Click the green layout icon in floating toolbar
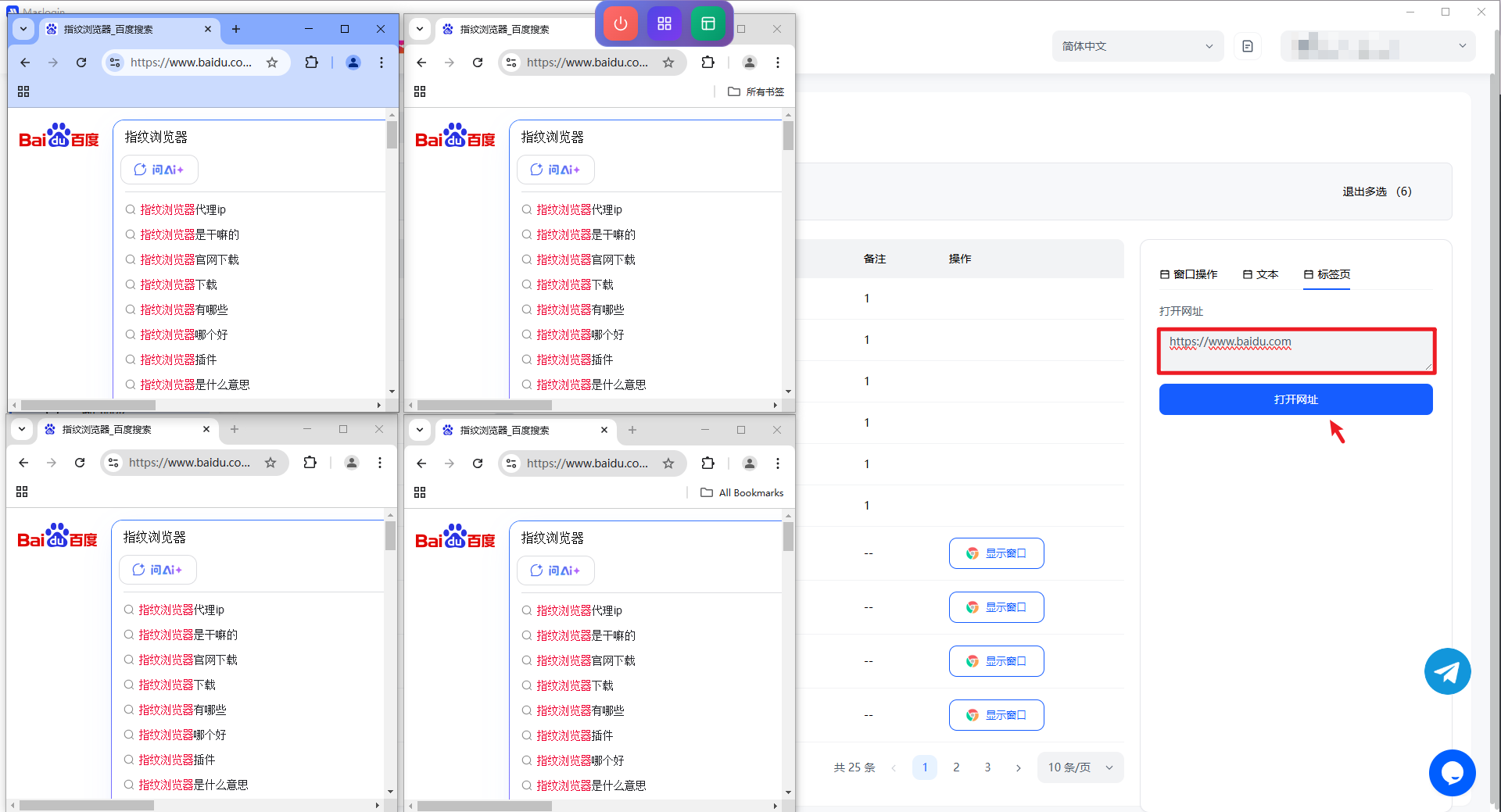Screen dimensions: 1501x812 pos(708,23)
